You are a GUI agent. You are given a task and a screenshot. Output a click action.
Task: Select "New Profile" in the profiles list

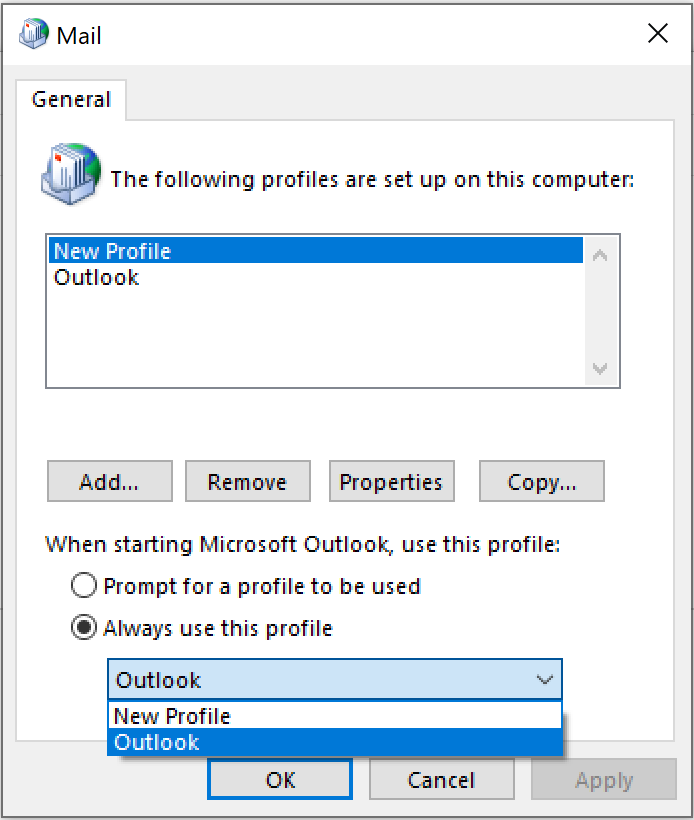tap(316, 250)
